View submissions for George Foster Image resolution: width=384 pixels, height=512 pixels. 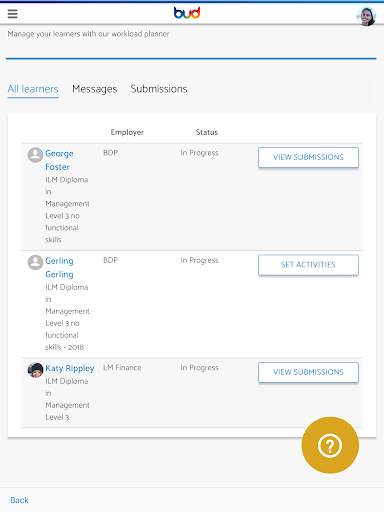pyautogui.click(x=308, y=157)
